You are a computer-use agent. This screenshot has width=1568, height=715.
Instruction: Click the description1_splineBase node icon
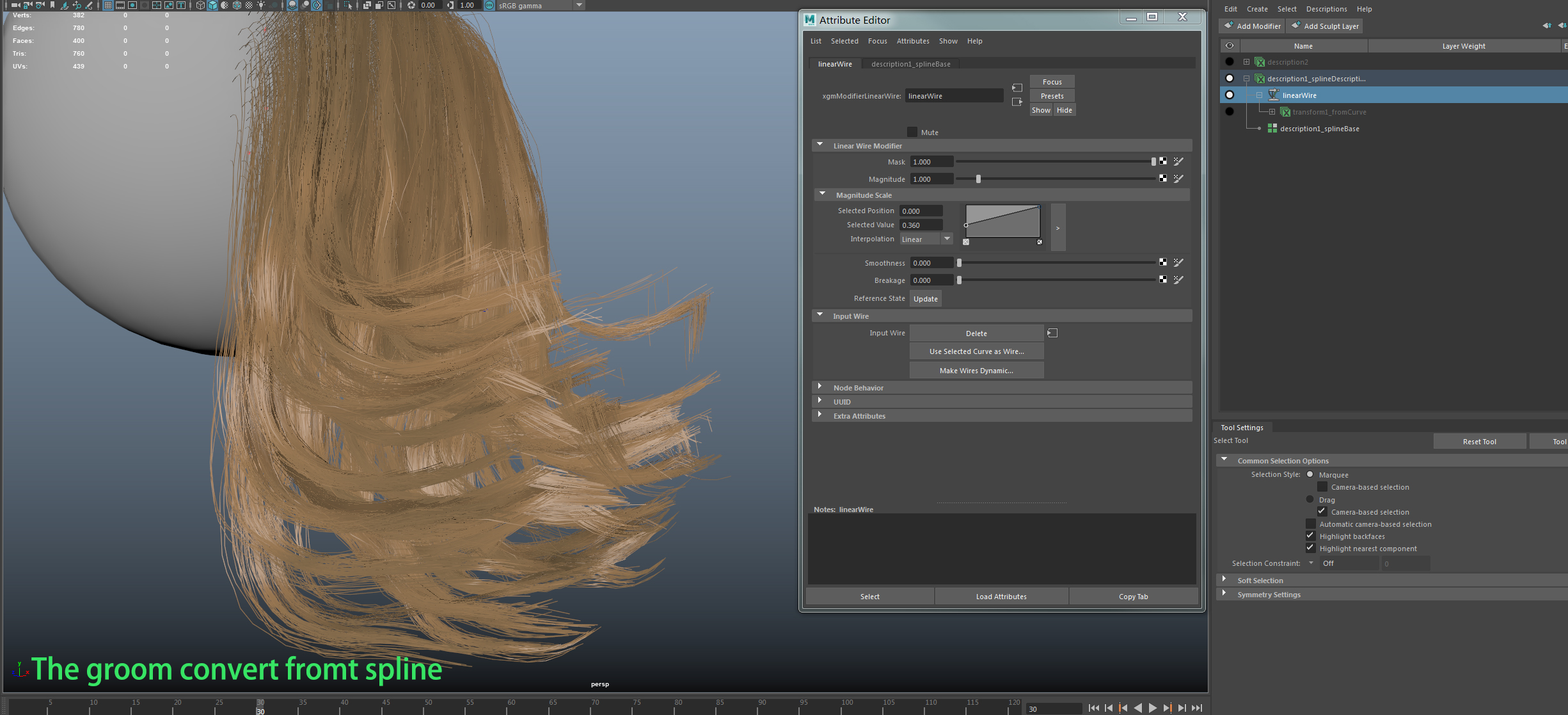1272,129
